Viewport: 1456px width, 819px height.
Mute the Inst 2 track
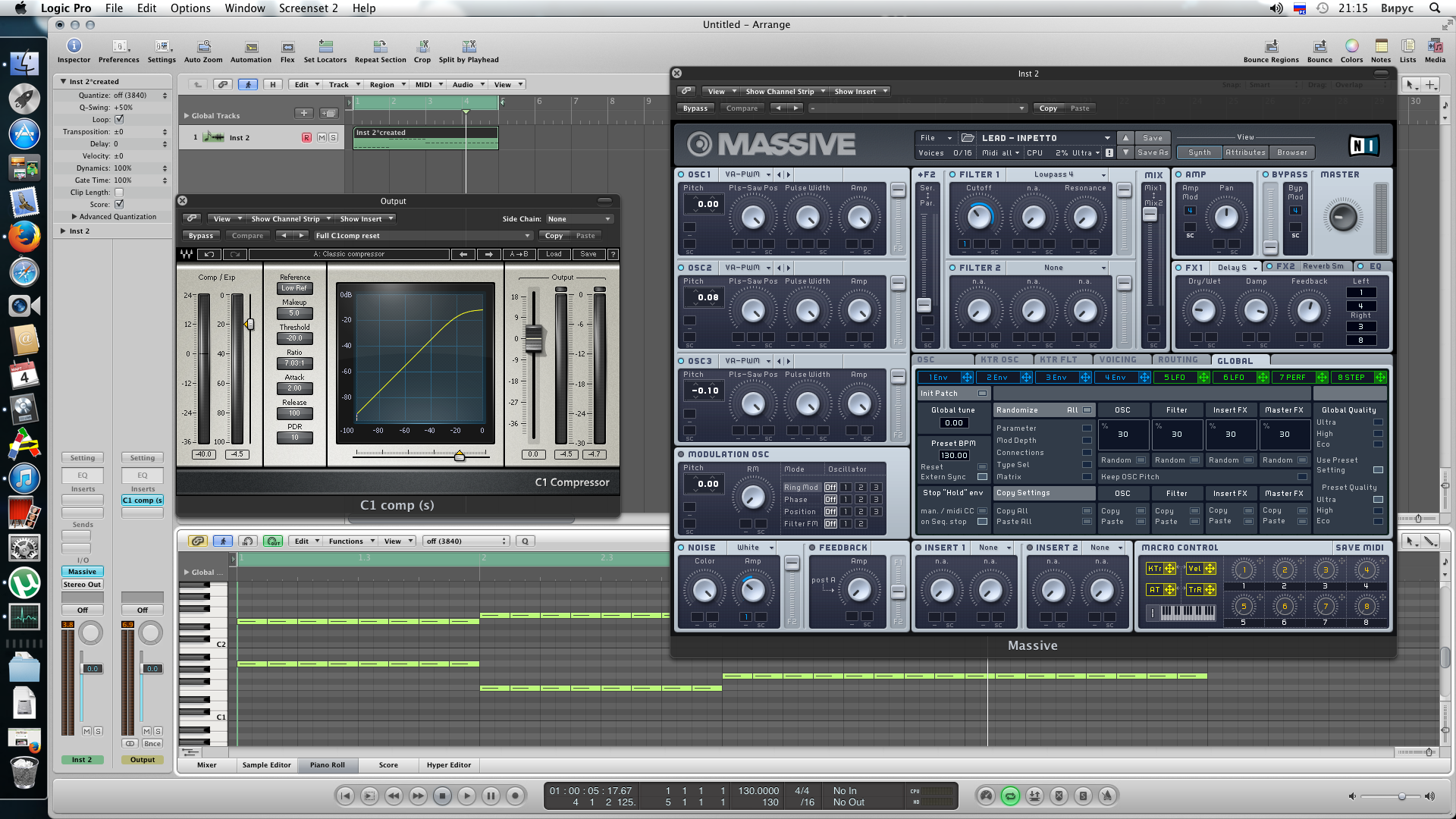pyautogui.click(x=322, y=138)
